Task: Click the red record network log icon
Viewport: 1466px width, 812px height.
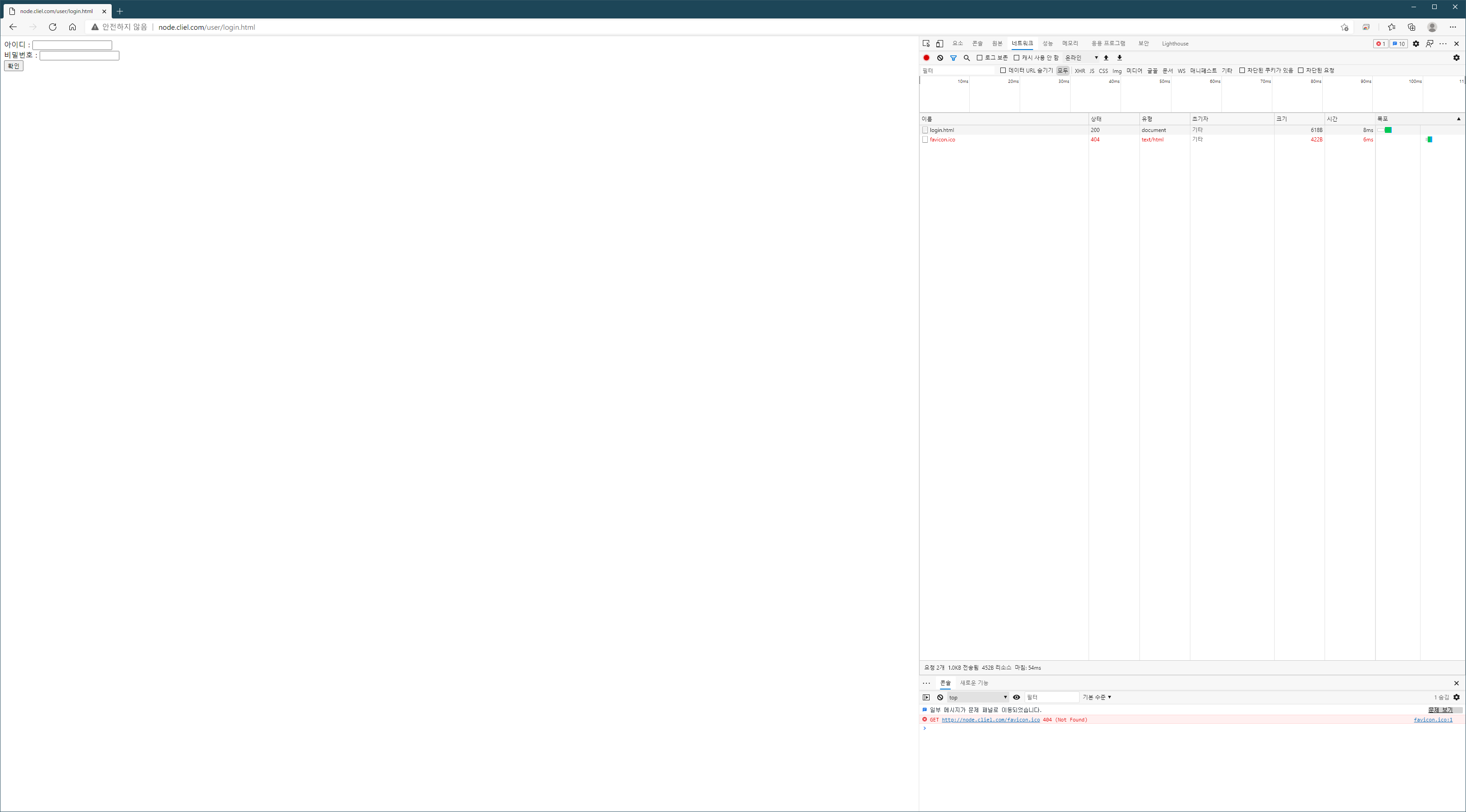Action: 926,58
